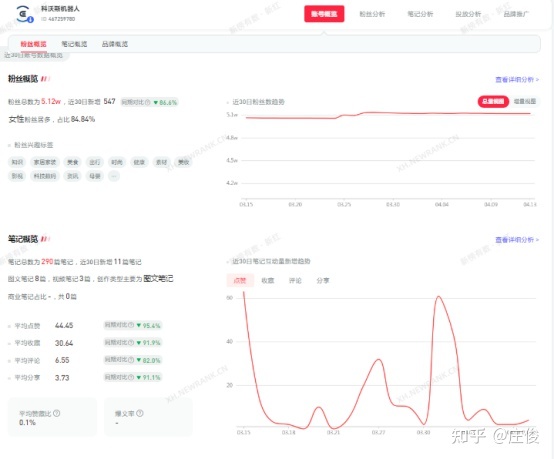Click the 86.6% fans comparison badge

point(149,102)
